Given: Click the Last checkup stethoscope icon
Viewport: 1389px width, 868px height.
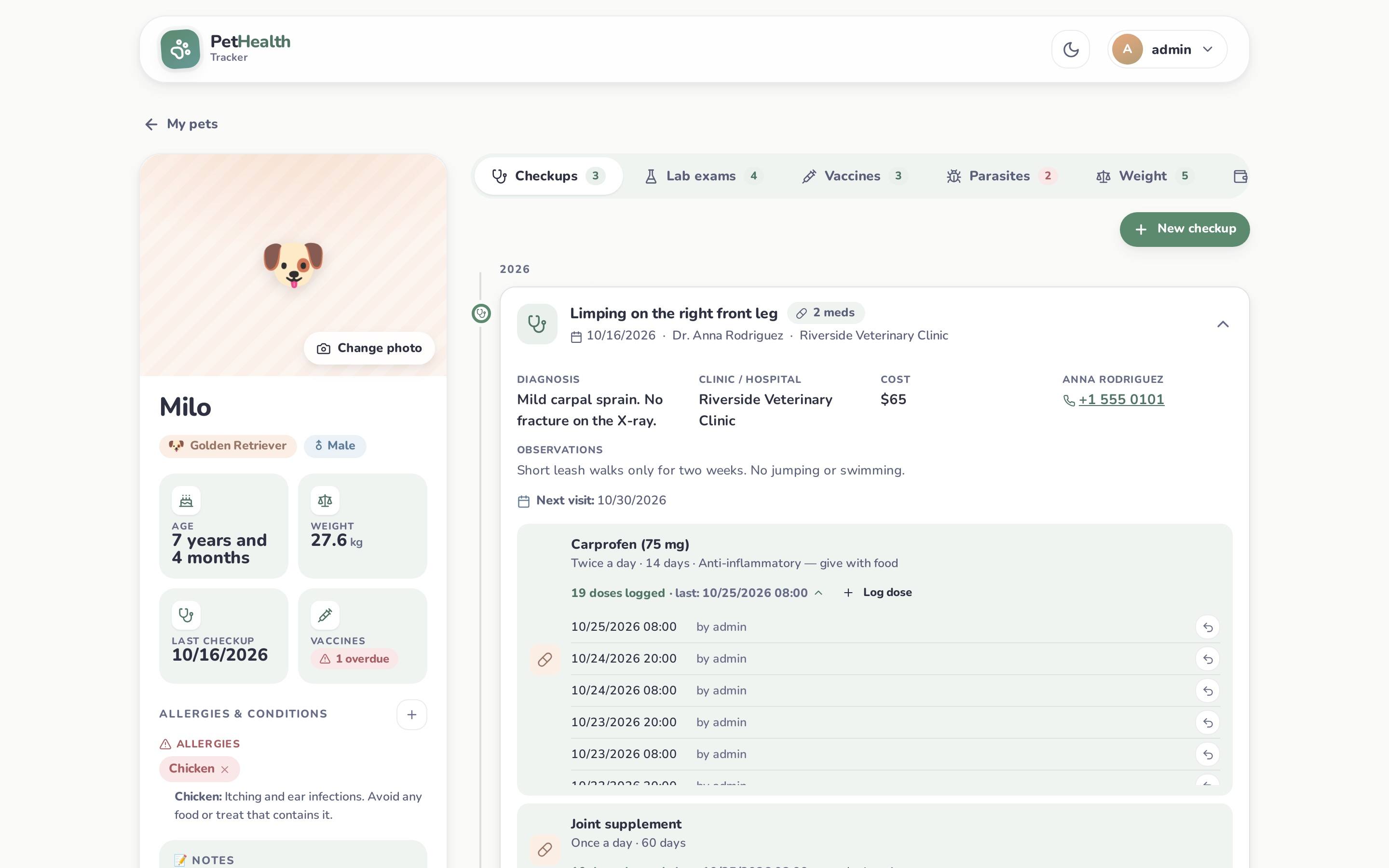Looking at the screenshot, I should click(186, 615).
